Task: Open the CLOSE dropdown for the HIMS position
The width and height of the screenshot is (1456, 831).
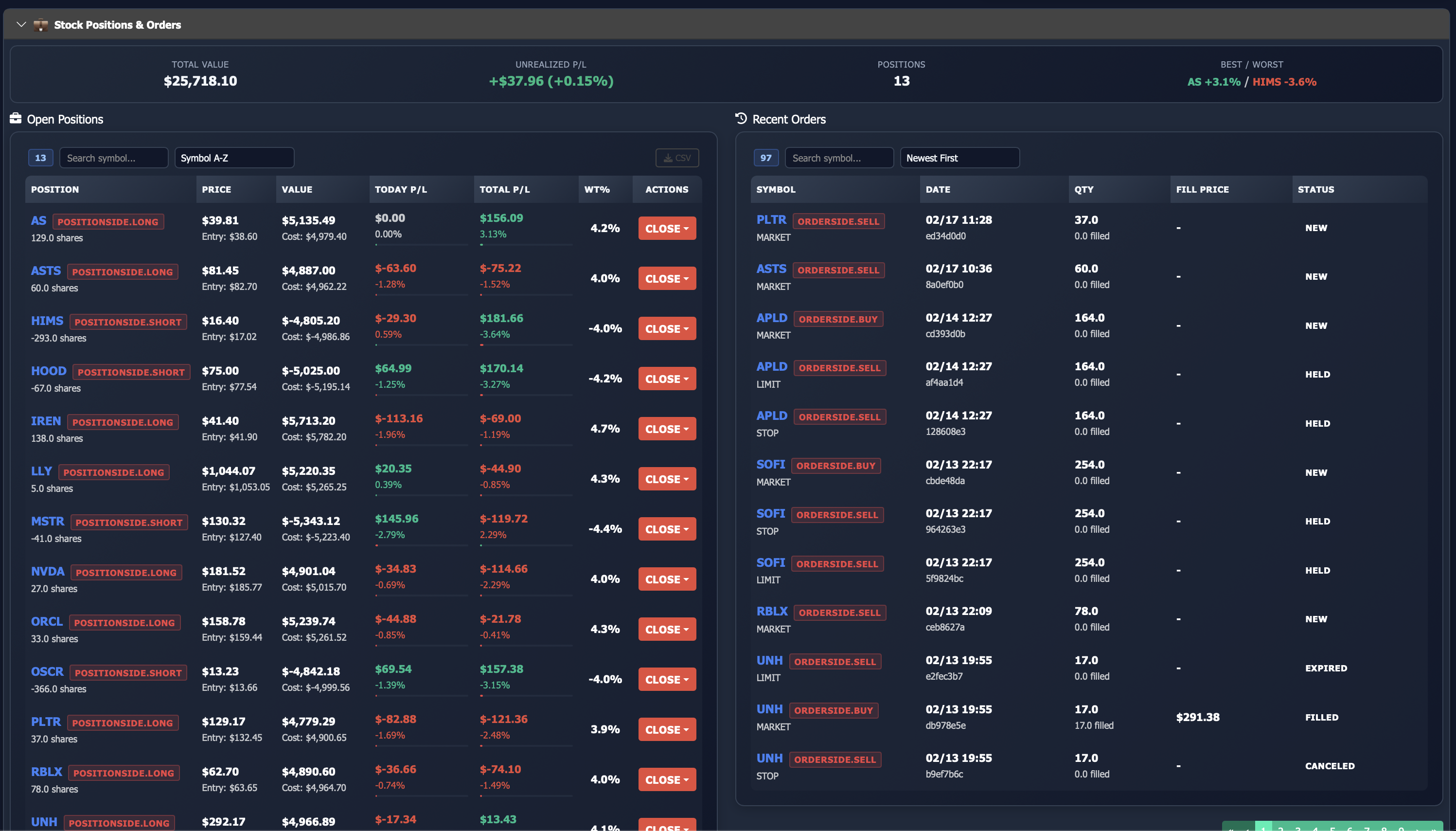Action: (667, 329)
